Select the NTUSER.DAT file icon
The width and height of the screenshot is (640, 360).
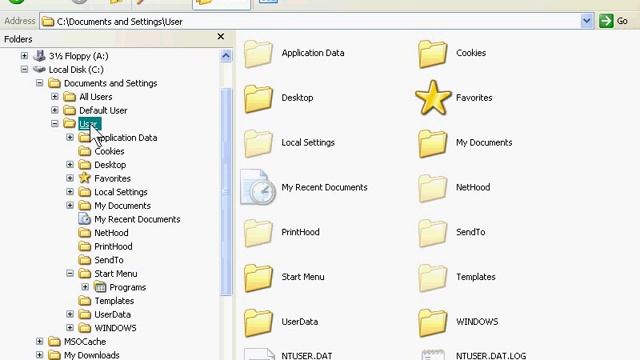(260, 354)
